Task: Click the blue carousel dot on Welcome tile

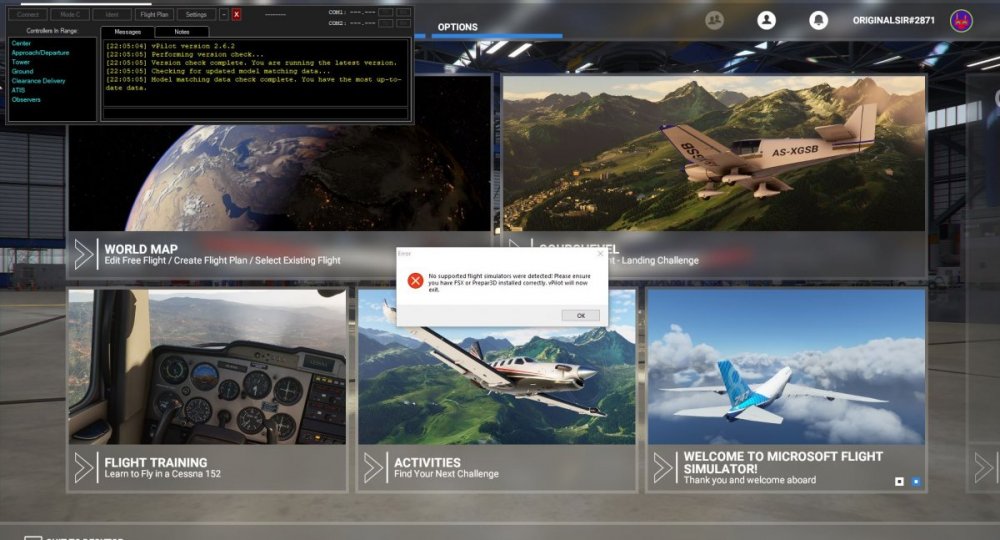Action: pos(916,481)
